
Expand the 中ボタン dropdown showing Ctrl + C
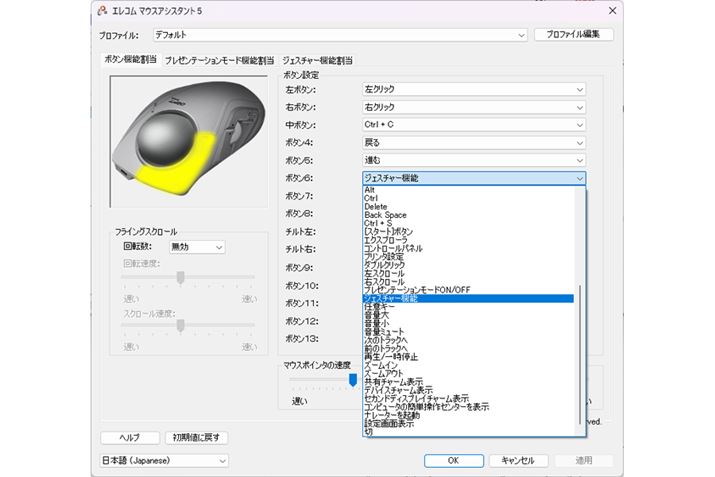[x=473, y=125]
